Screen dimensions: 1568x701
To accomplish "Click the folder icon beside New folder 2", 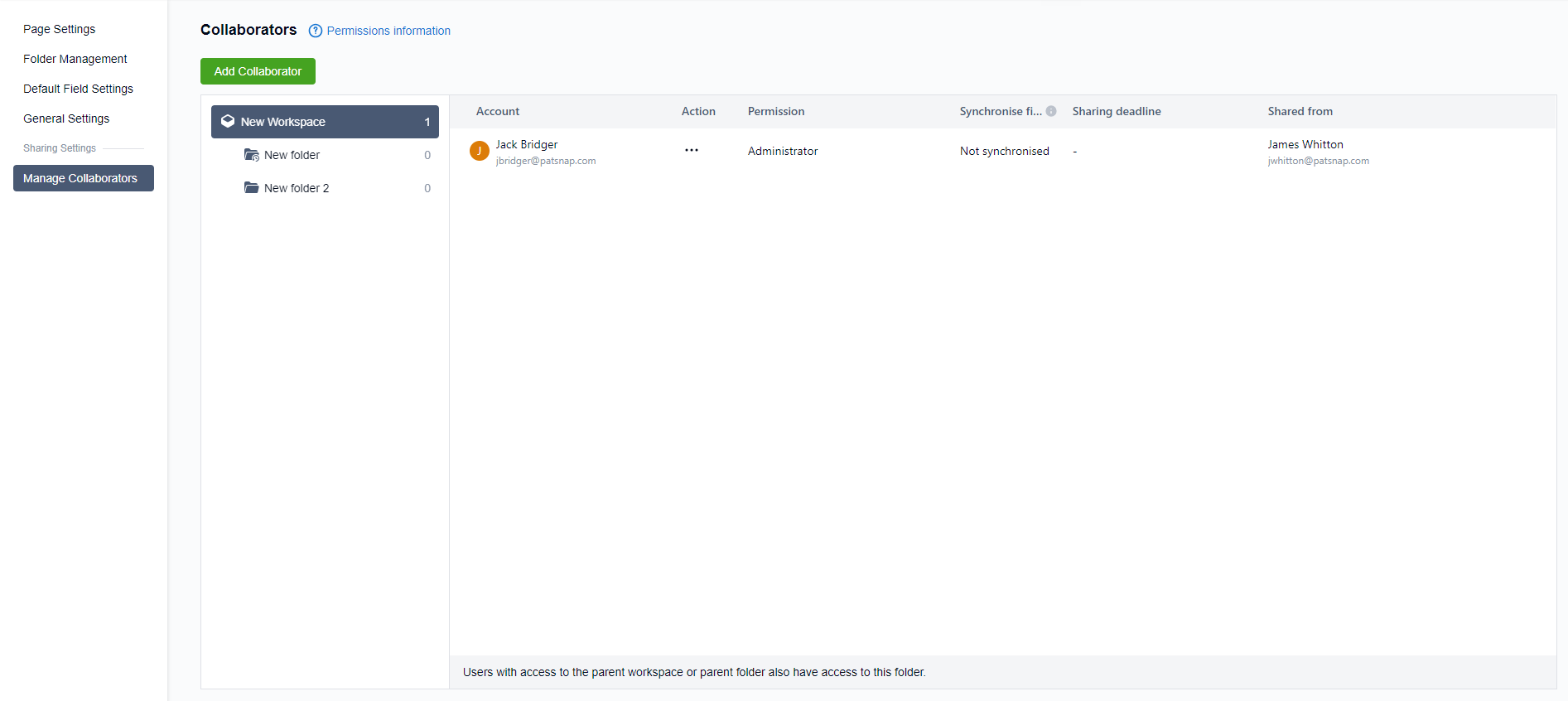I will coord(252,188).
